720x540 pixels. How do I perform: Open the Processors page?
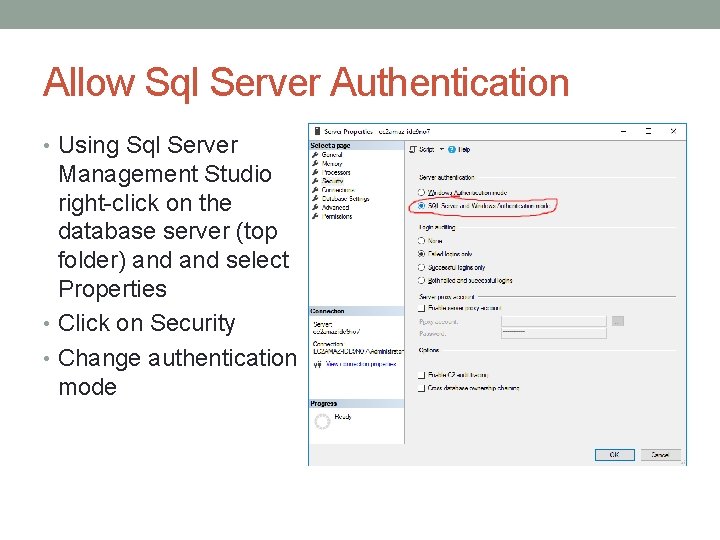tap(336, 172)
